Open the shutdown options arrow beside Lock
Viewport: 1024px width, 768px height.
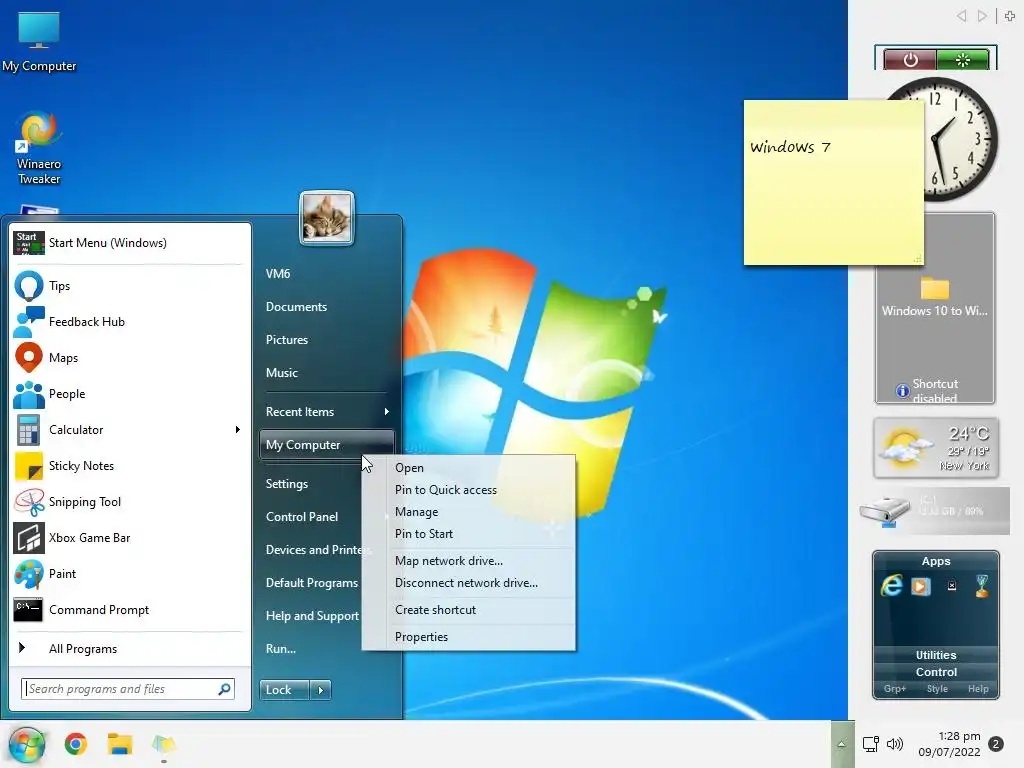click(320, 690)
